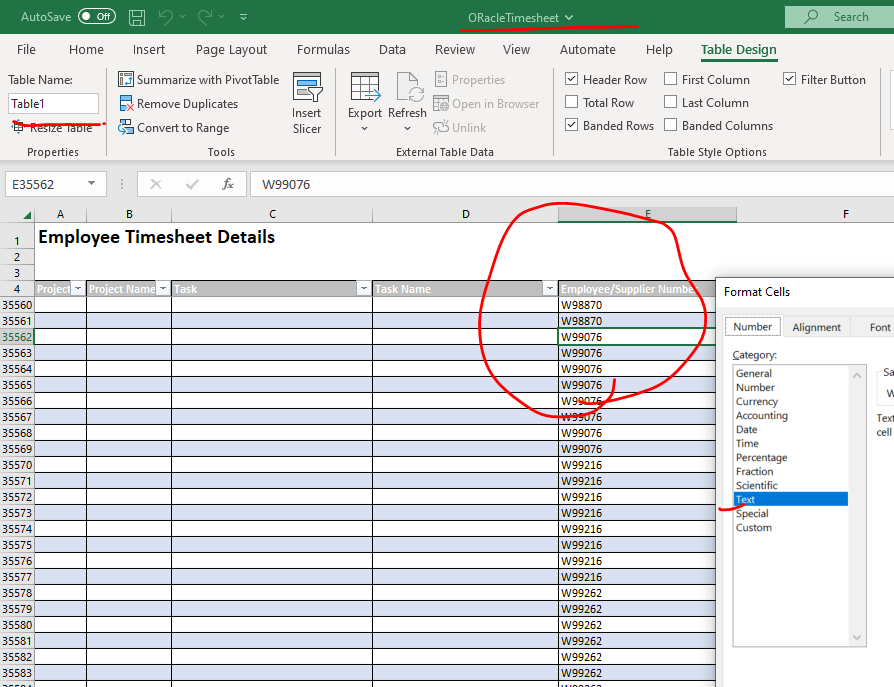The height and width of the screenshot is (687, 894).
Task: Uncheck the Header Row checkbox
Action: (x=571, y=79)
